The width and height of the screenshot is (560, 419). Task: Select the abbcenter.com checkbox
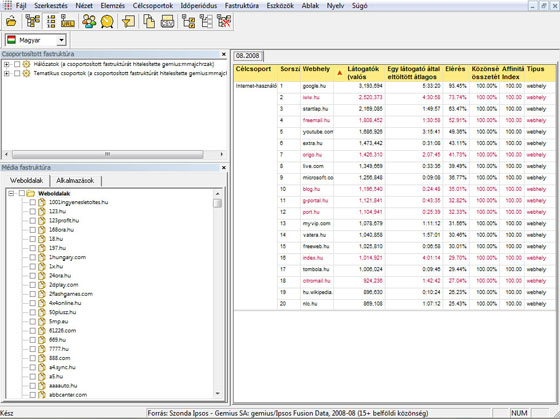(x=32, y=395)
